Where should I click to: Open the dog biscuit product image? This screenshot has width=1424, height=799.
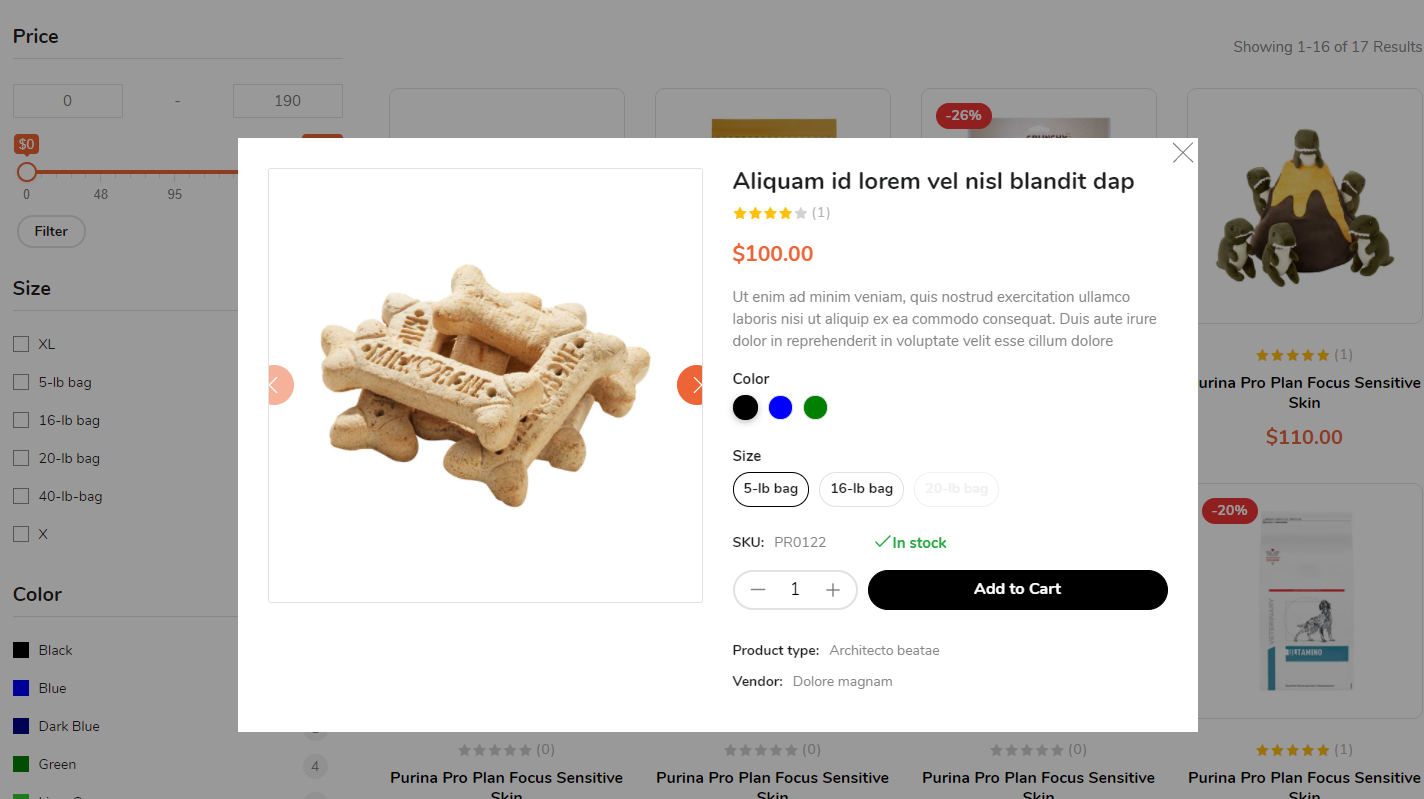click(x=485, y=385)
